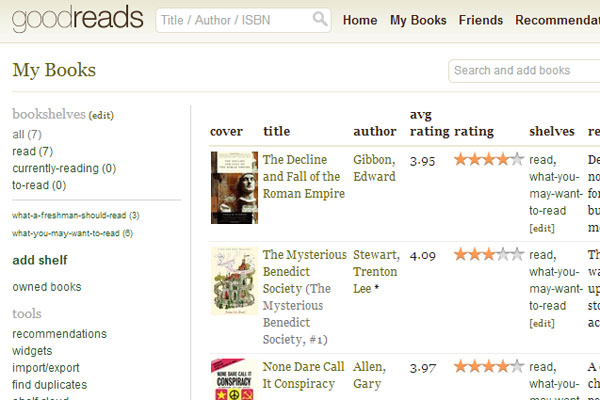Click the add shelf link
The image size is (600, 400).
[x=40, y=260]
